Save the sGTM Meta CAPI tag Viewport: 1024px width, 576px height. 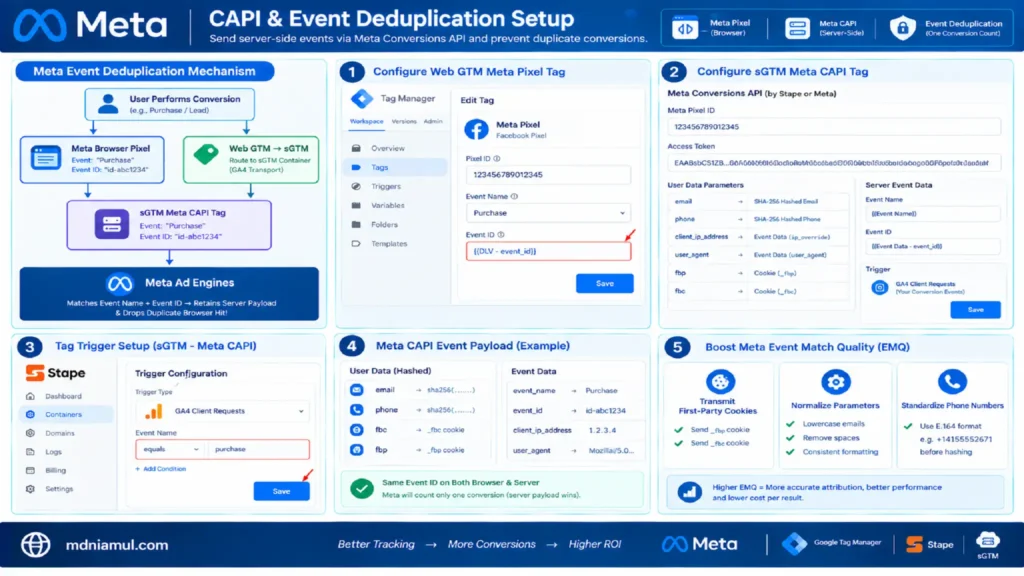(975, 310)
